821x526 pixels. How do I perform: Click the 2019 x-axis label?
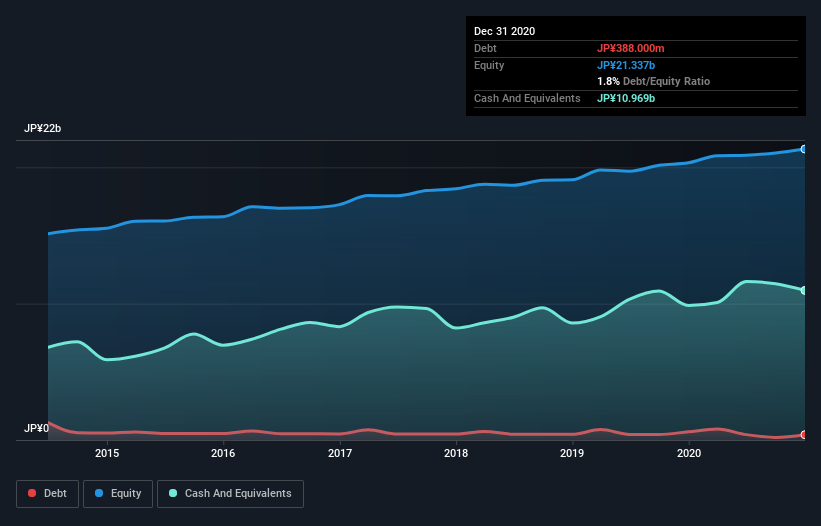click(572, 453)
